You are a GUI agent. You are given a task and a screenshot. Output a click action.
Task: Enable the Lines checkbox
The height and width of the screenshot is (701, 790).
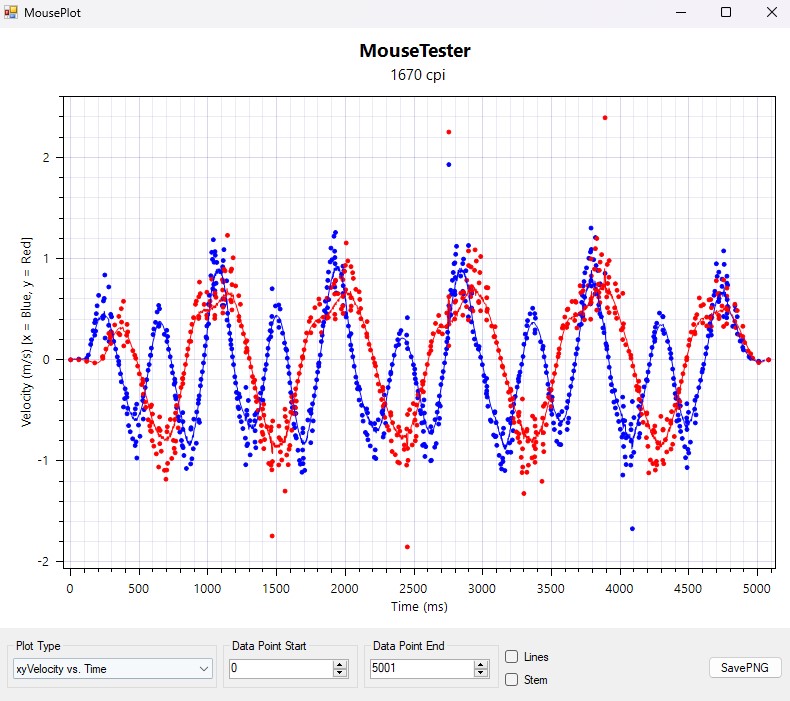click(512, 657)
